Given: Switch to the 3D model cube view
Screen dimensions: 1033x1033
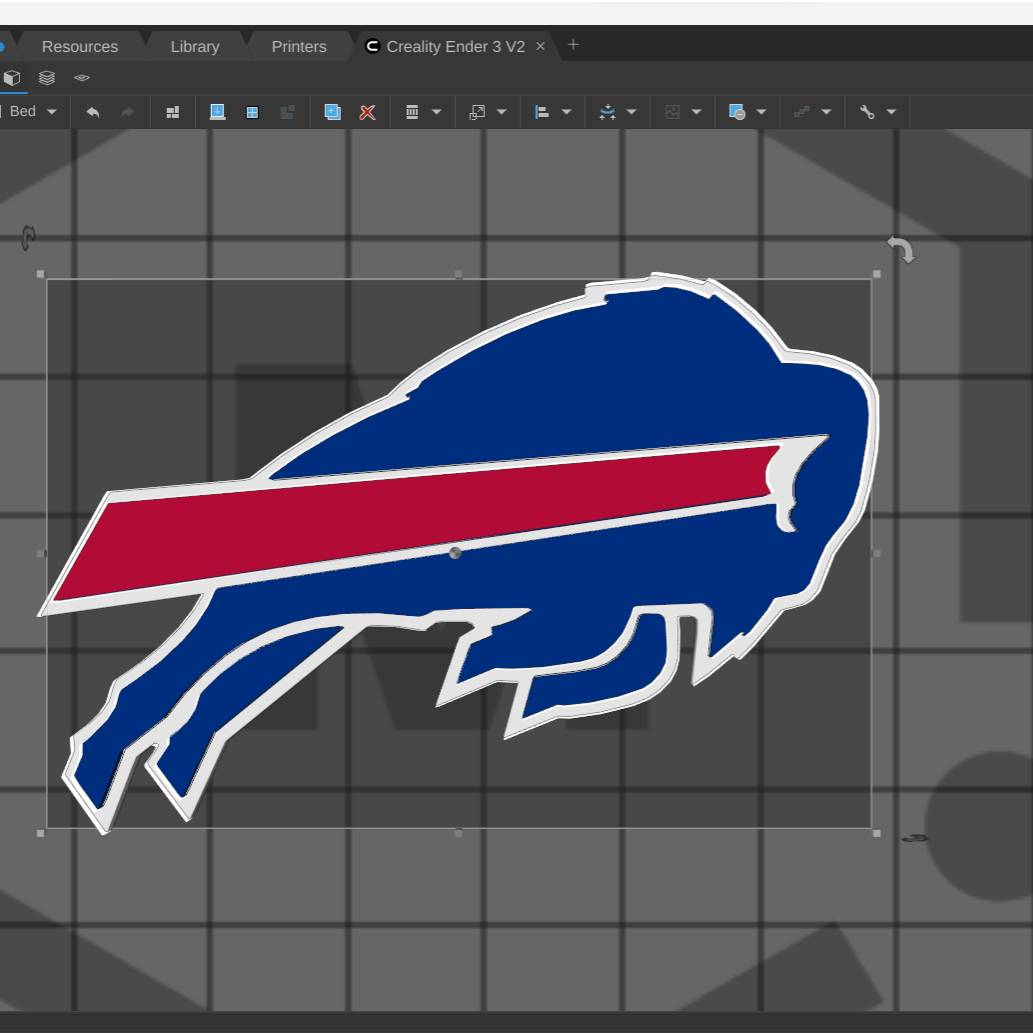Looking at the screenshot, I should click(12, 77).
